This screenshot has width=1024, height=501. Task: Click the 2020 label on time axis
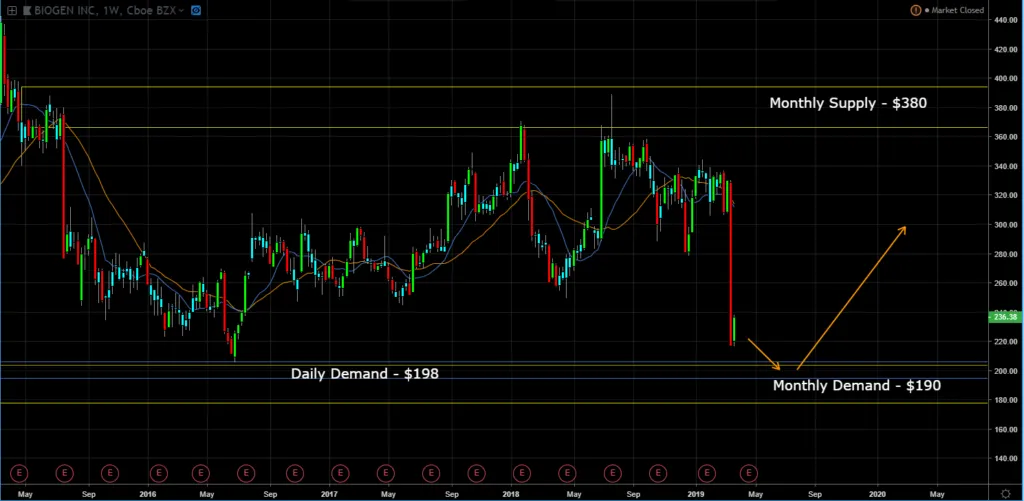[x=878, y=494]
